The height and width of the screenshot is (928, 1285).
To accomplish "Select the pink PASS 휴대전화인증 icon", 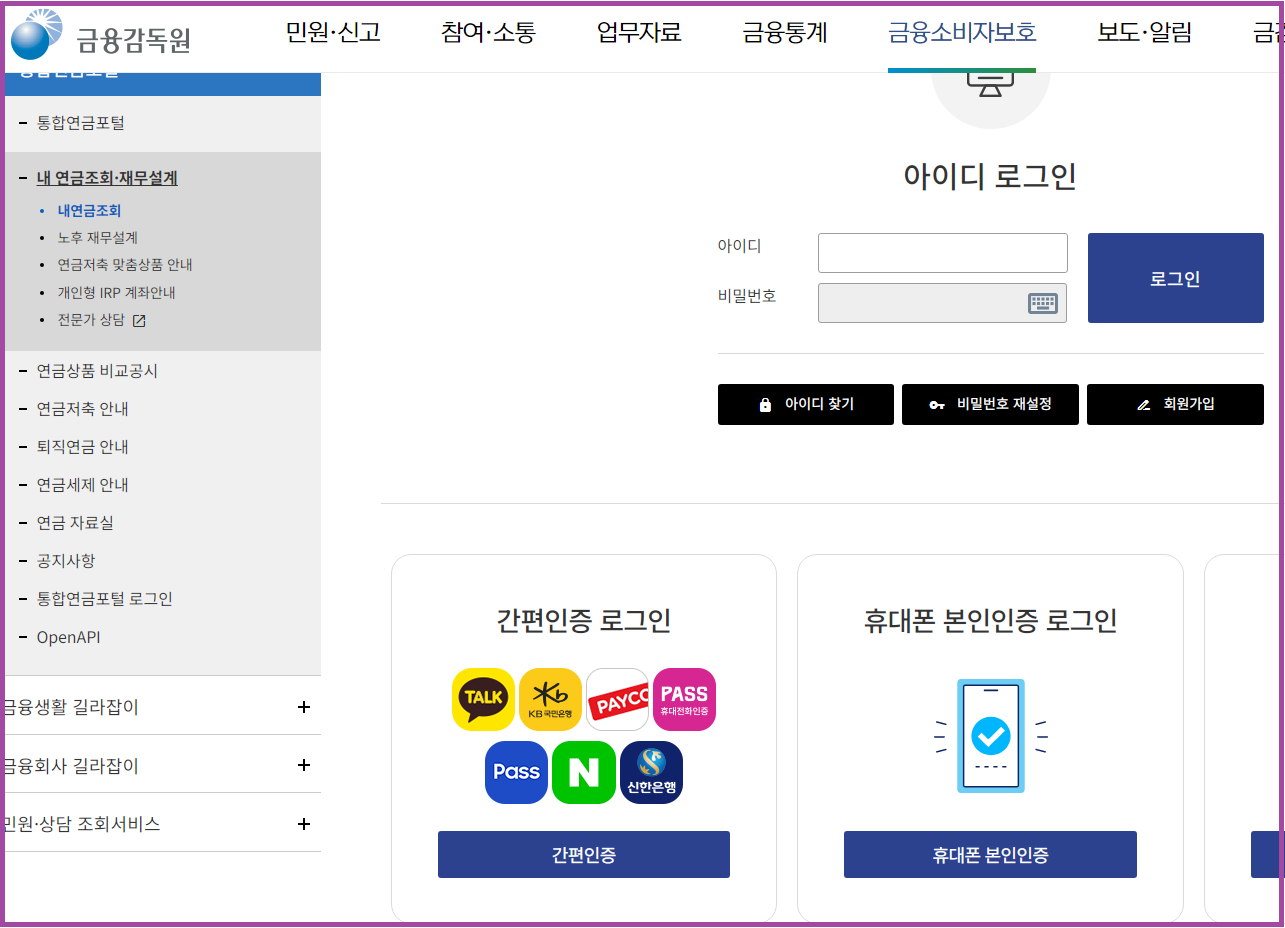I will coord(684,699).
